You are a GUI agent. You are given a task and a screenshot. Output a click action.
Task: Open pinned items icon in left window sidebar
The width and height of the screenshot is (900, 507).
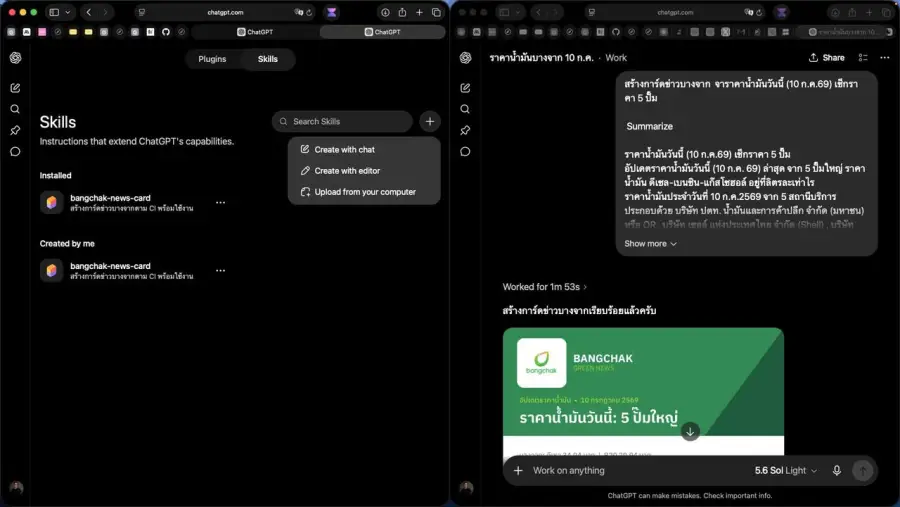(15, 130)
